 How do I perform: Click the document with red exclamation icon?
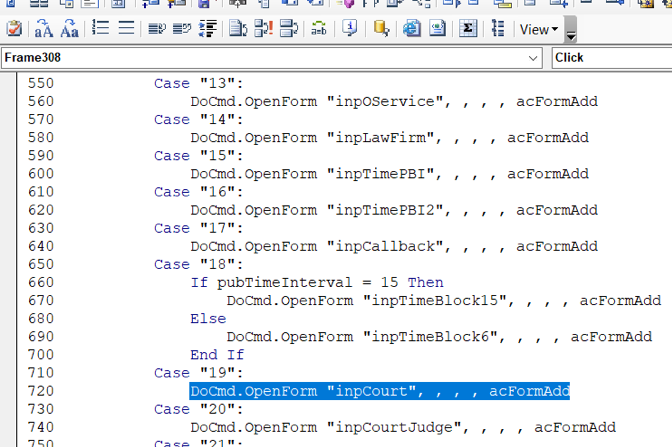click(x=263, y=29)
